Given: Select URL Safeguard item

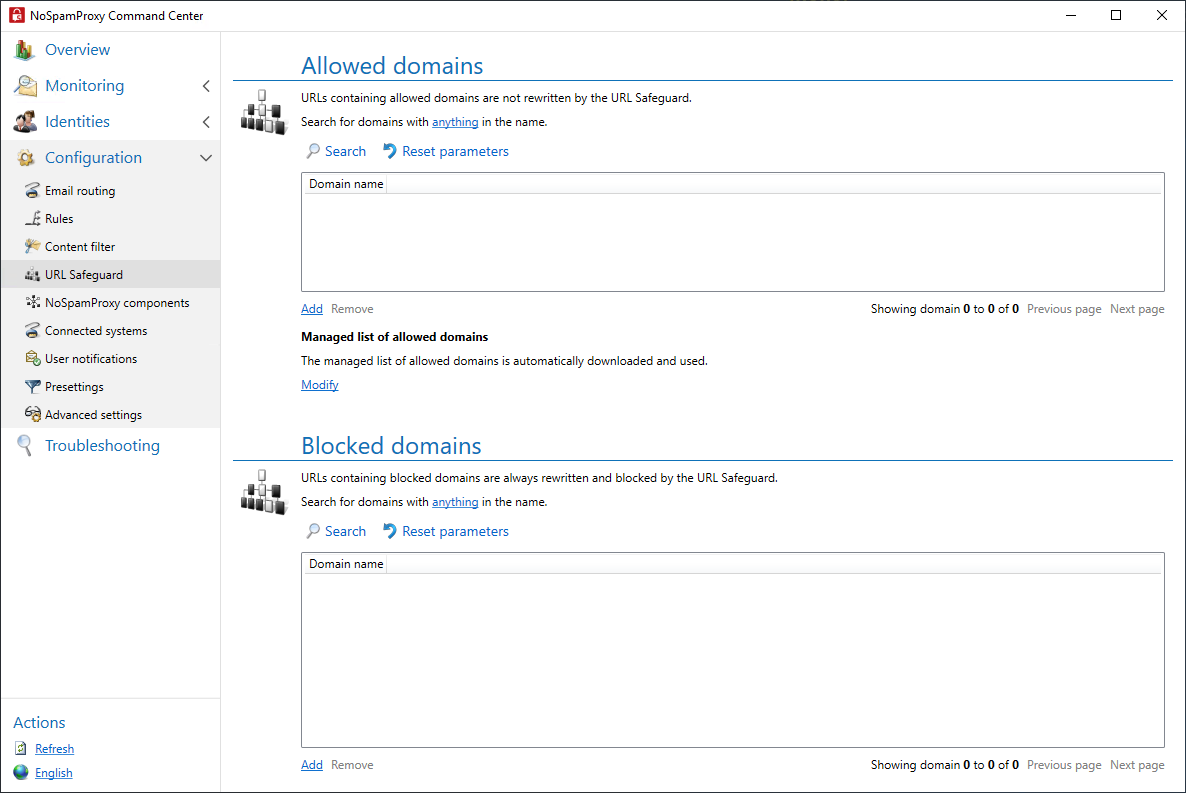Looking at the screenshot, I should point(83,275).
